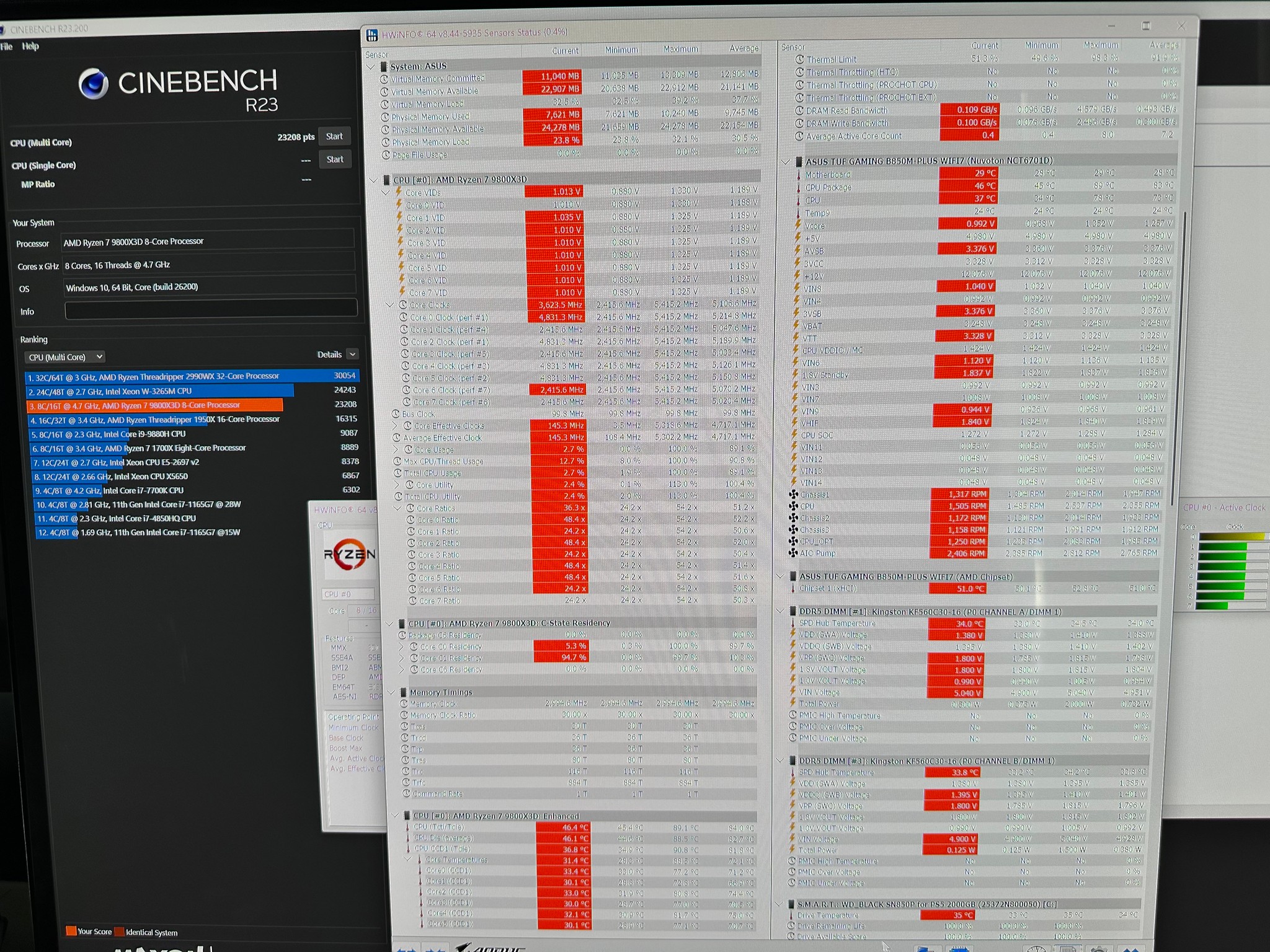1270x952 pixels.
Task: Click the Minimum column header in right pane
Action: (x=1041, y=45)
